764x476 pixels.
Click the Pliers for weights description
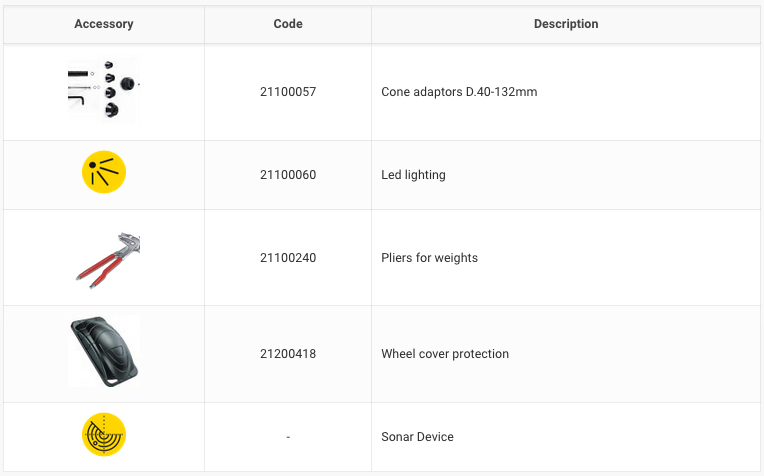point(429,258)
